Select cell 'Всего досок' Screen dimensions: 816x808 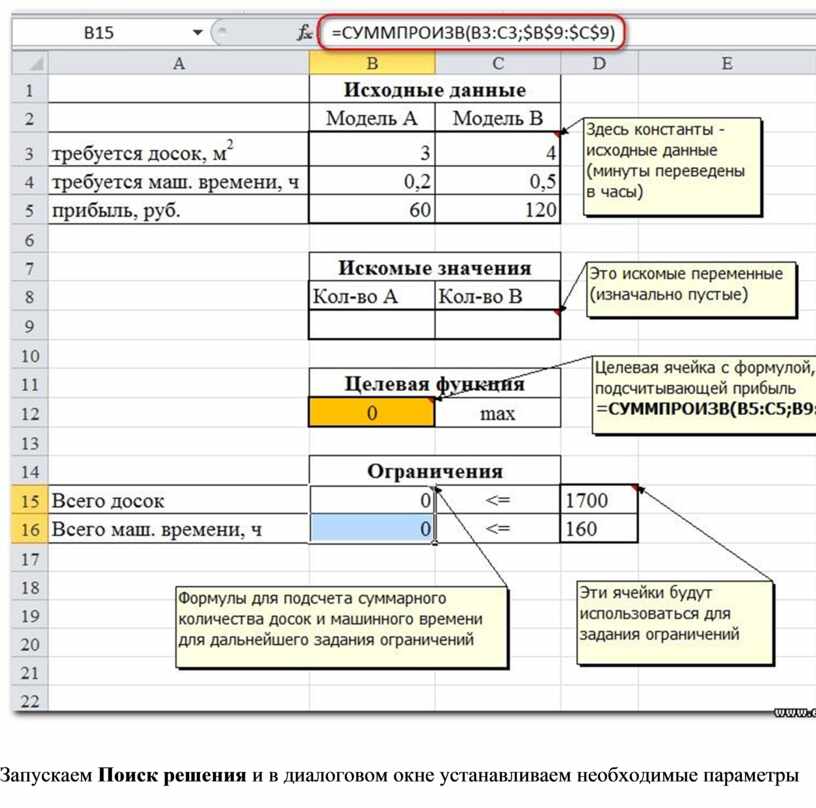click(x=178, y=501)
